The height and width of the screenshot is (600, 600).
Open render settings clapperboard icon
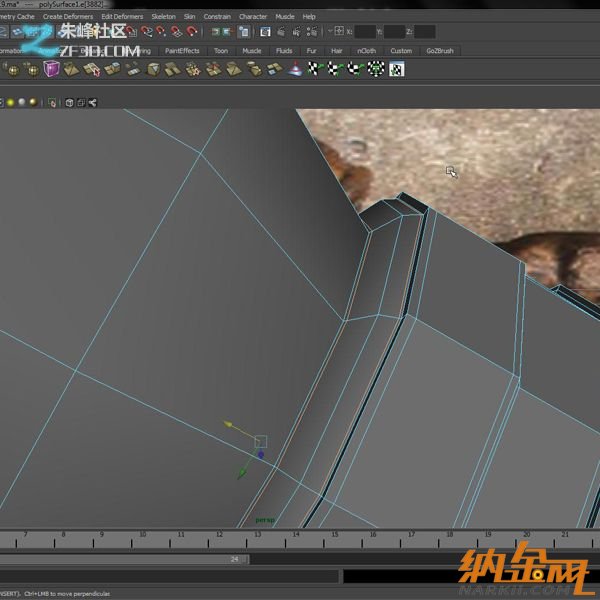(x=312, y=31)
